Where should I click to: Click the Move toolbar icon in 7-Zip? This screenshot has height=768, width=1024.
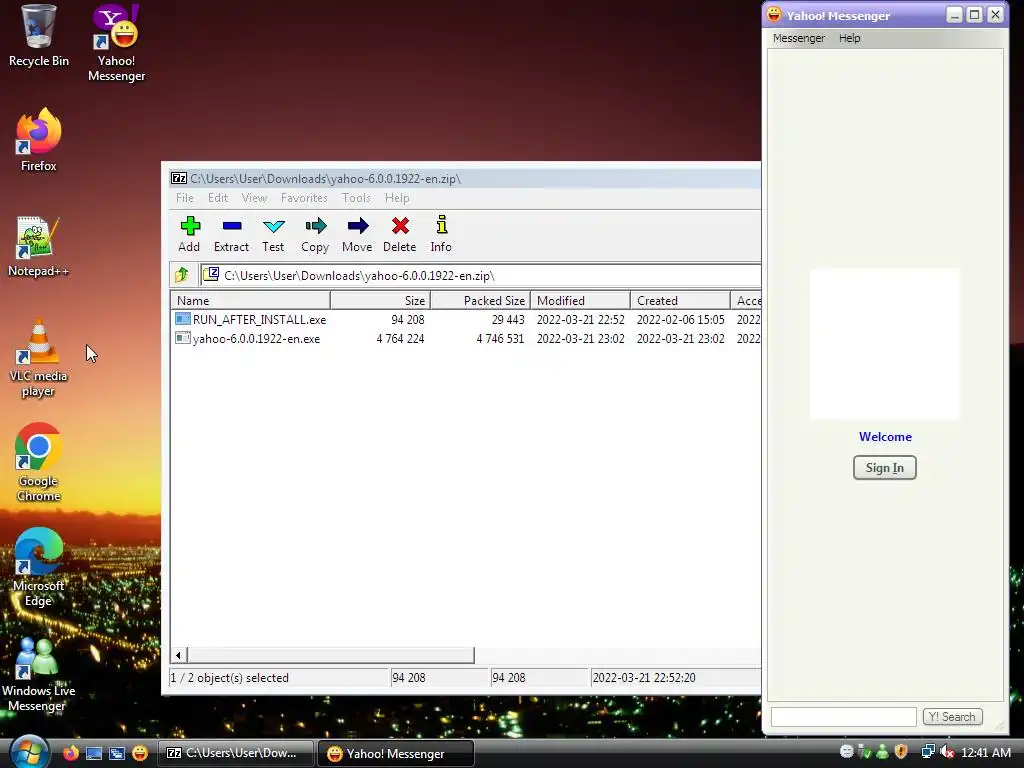(x=357, y=234)
